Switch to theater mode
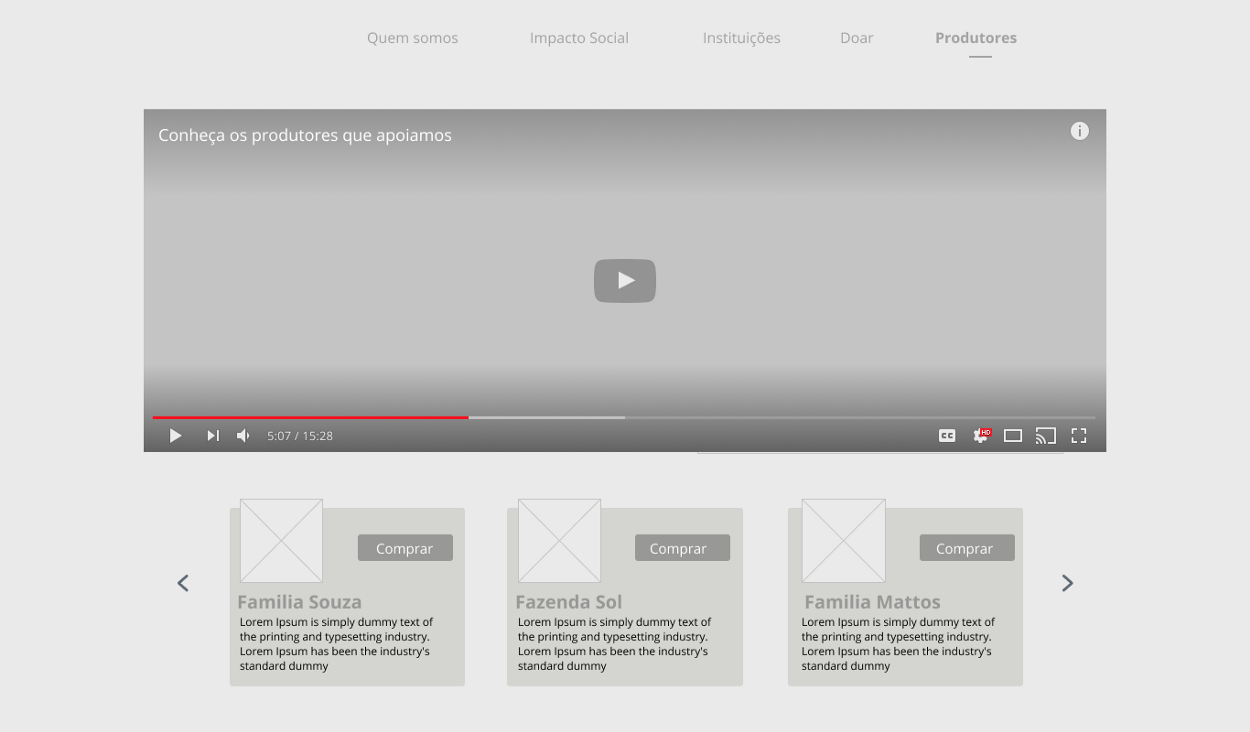 [x=1013, y=436]
